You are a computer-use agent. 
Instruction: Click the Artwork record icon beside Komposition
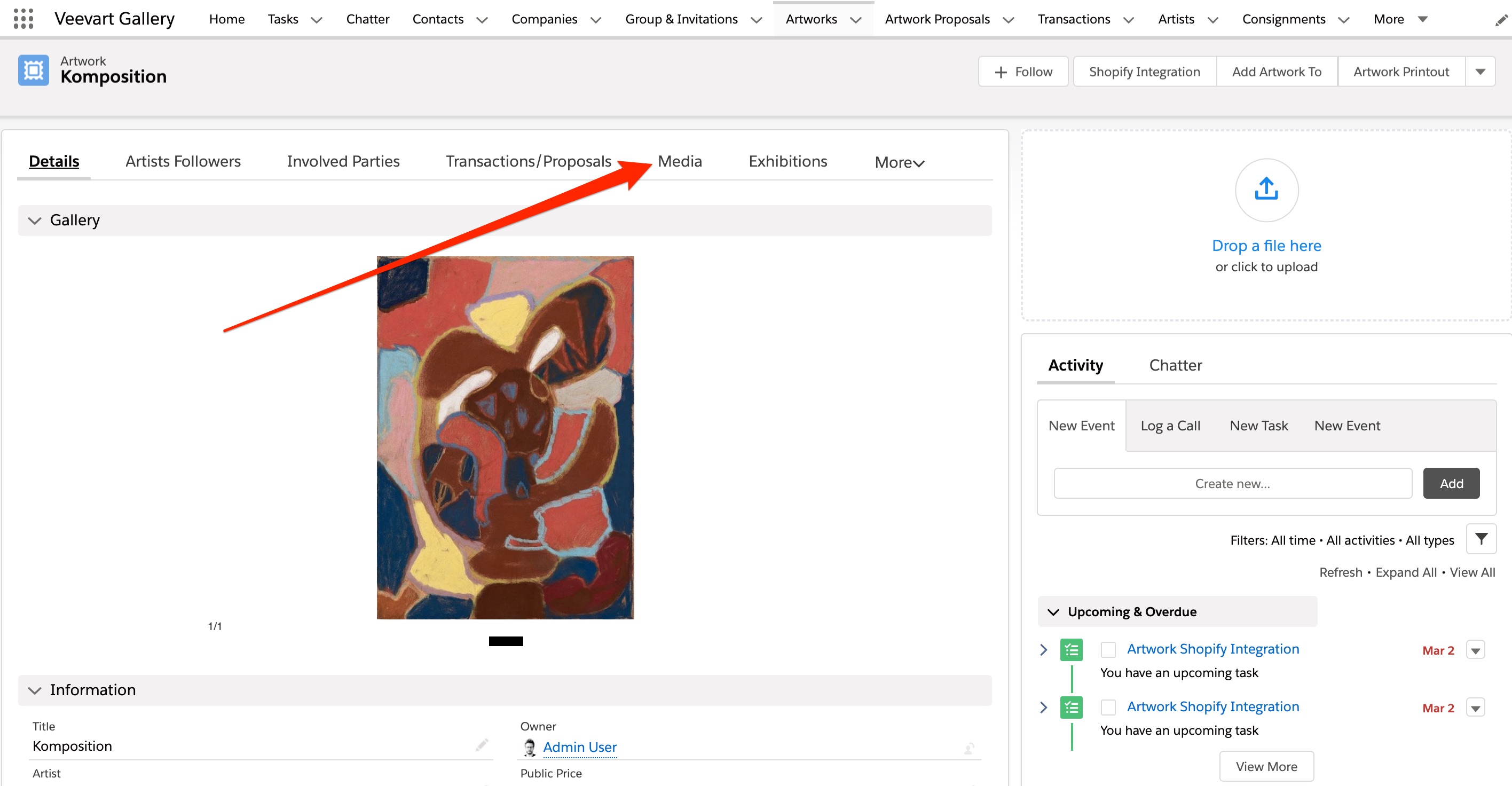point(33,70)
